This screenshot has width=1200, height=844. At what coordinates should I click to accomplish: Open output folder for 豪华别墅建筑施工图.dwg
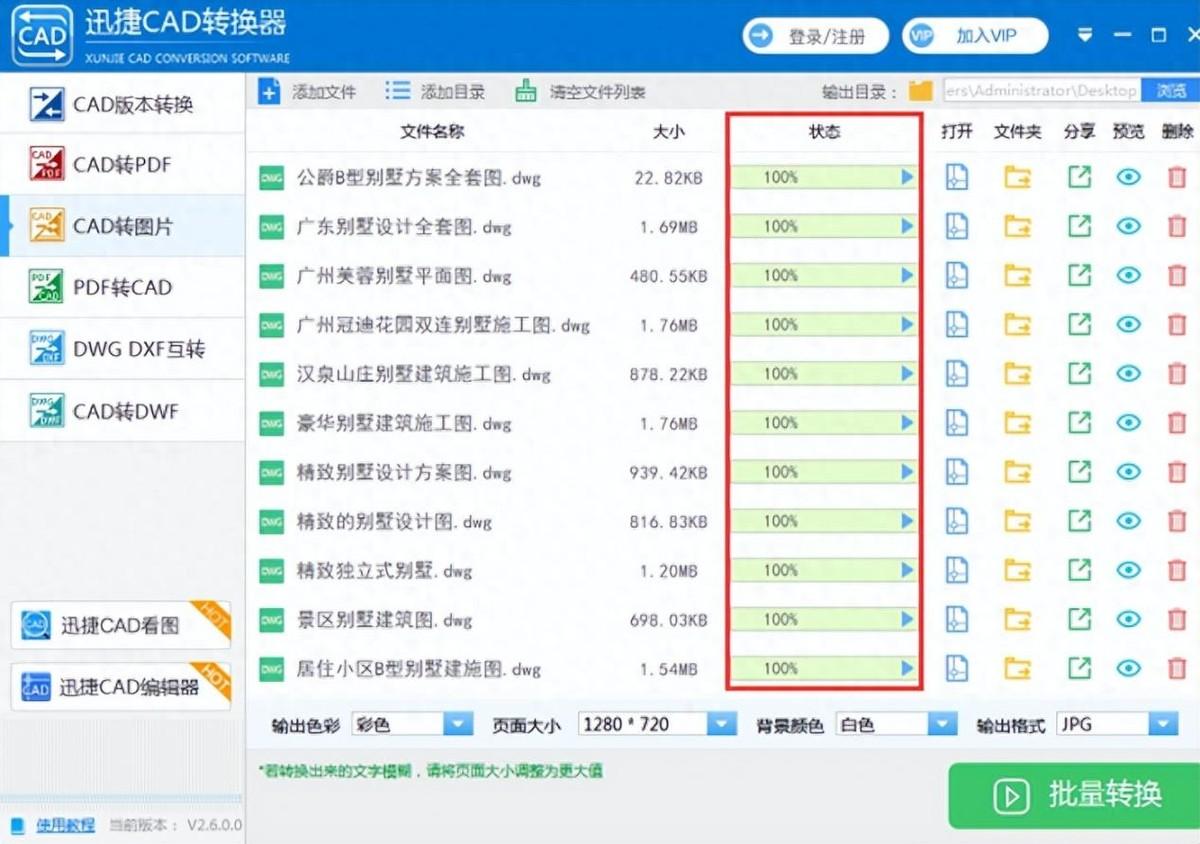1018,423
